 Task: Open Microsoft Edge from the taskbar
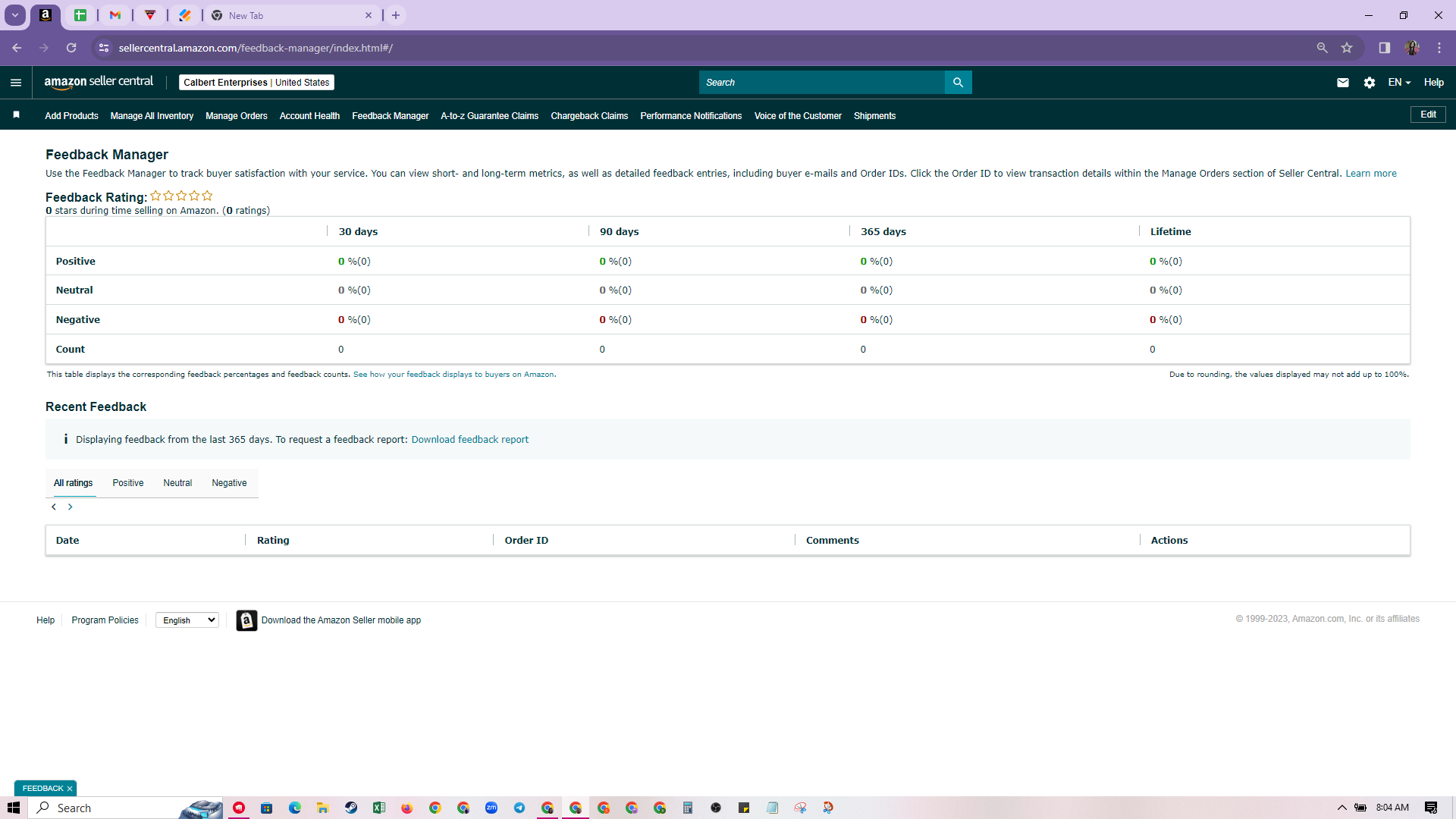pyautogui.click(x=295, y=808)
